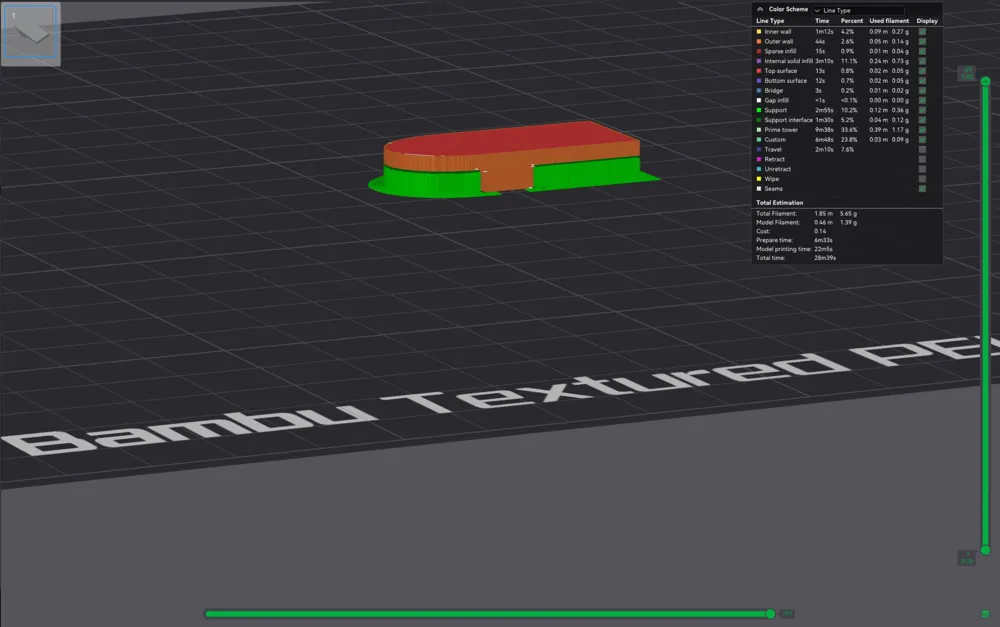
Task: Click the Gap infill row label
Action: pyautogui.click(x=776, y=100)
